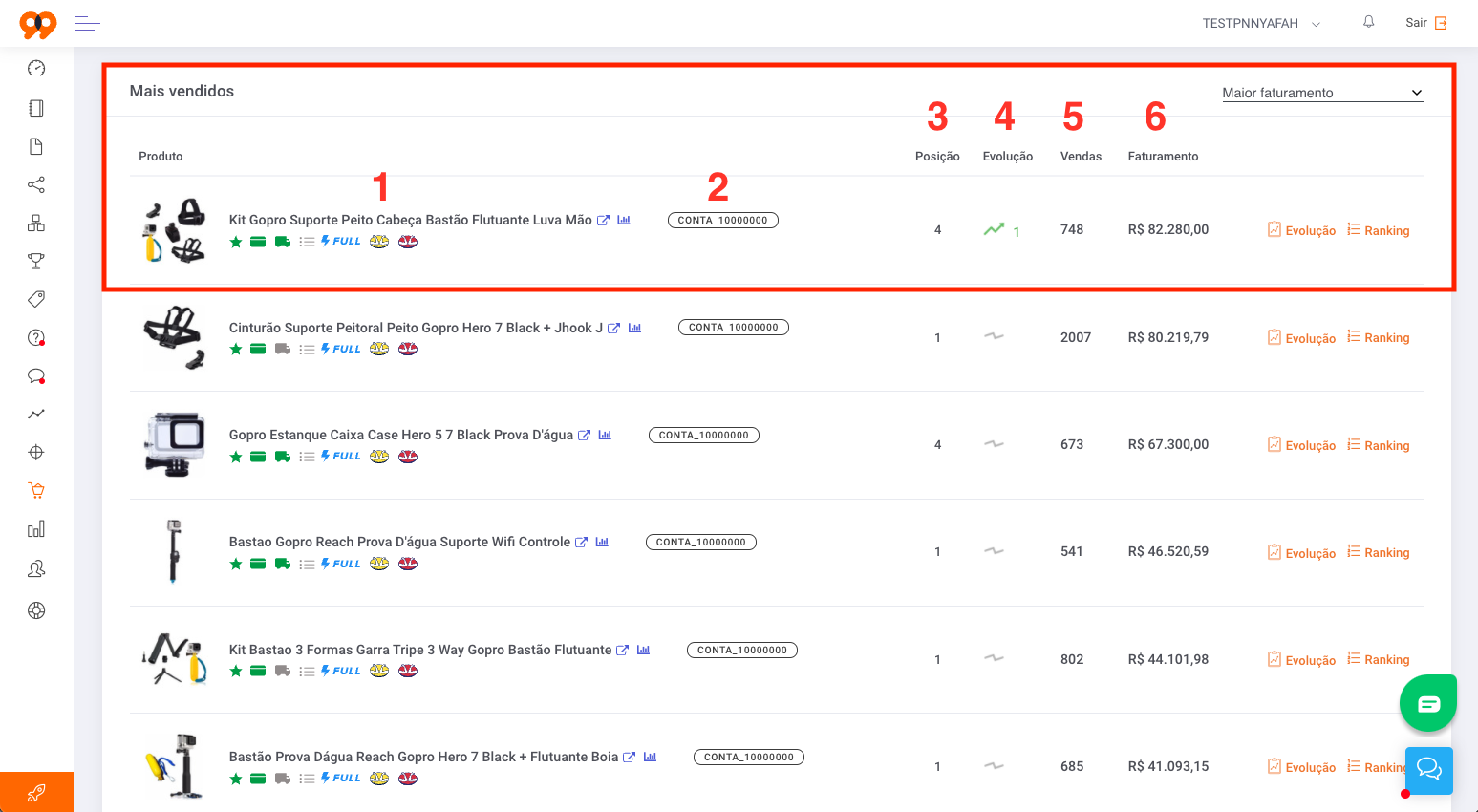The image size is (1478, 812).
Task: Click the chest strap Cinturão product thumbnail
Action: point(174,337)
